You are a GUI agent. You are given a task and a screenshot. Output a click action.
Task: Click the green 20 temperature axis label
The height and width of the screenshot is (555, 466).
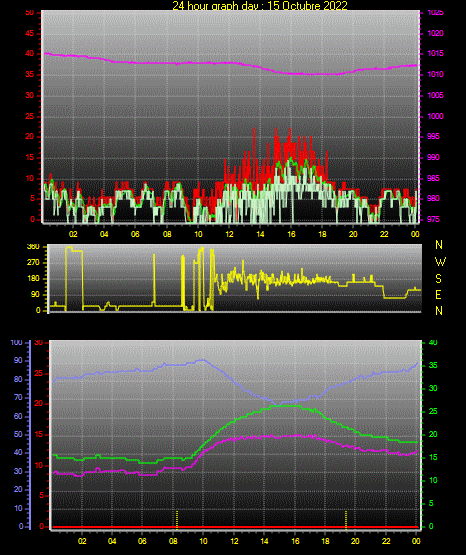[x=433, y=435]
